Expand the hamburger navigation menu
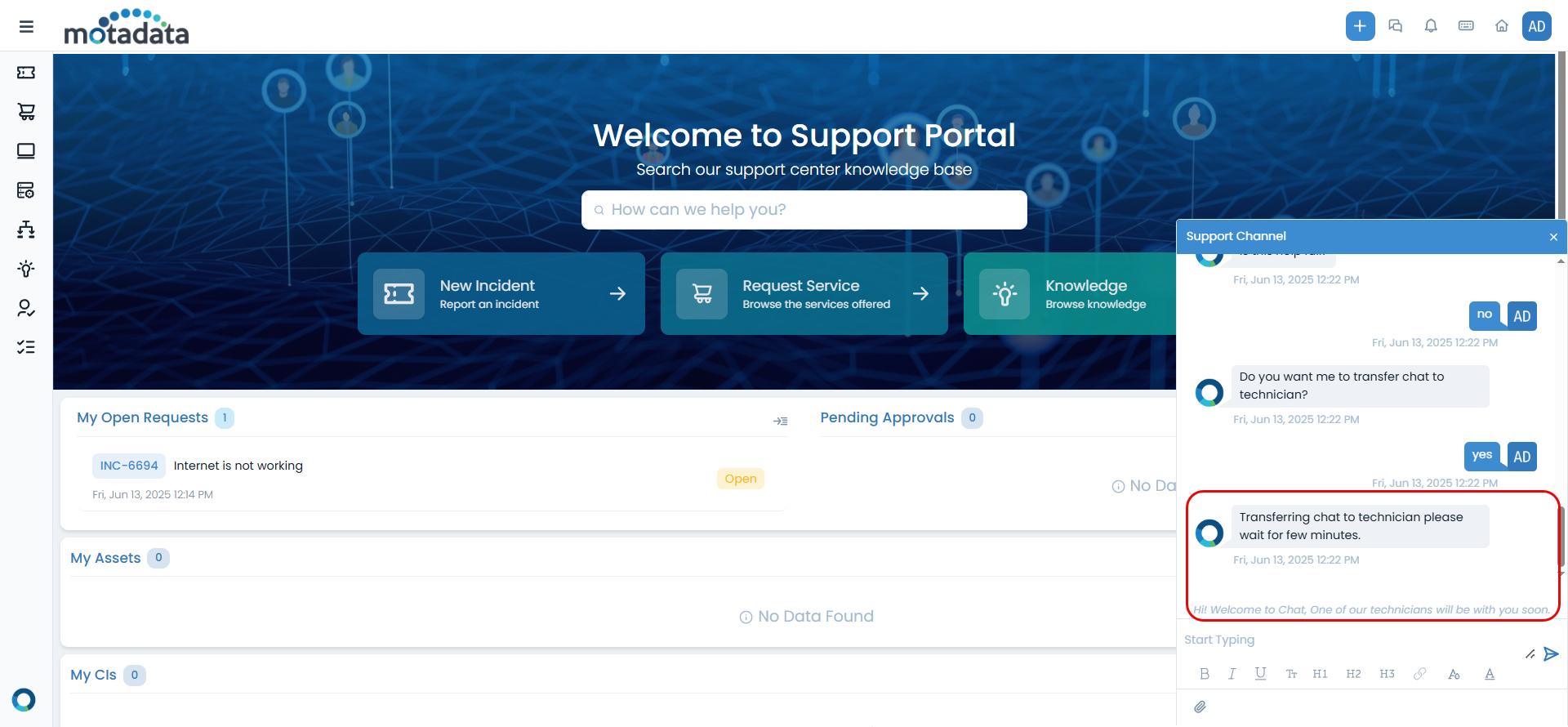The height and width of the screenshot is (727, 1568). [x=26, y=26]
